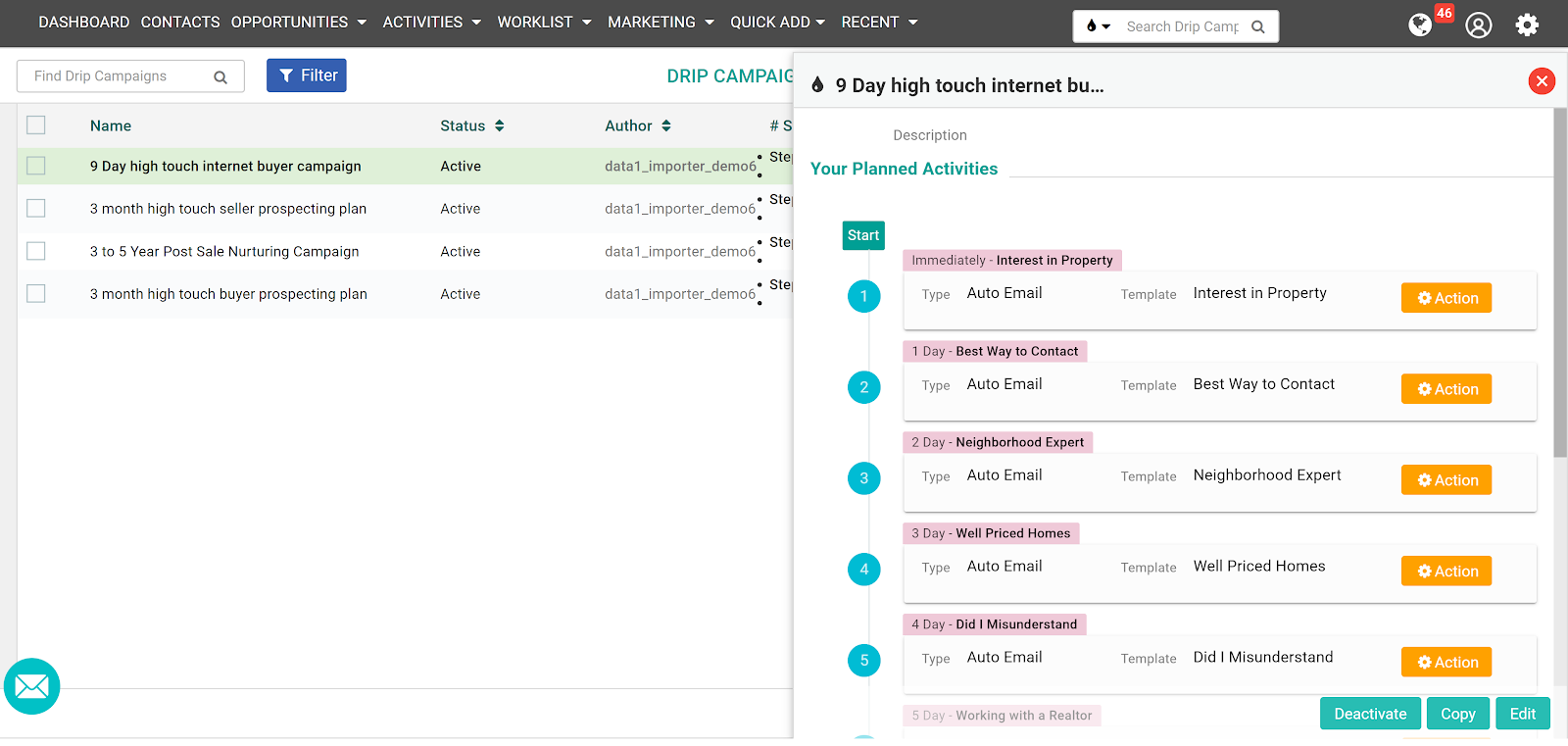Check the 3 month buyer prospecting plan row
Viewport: 1568px width, 746px height.
click(x=36, y=293)
